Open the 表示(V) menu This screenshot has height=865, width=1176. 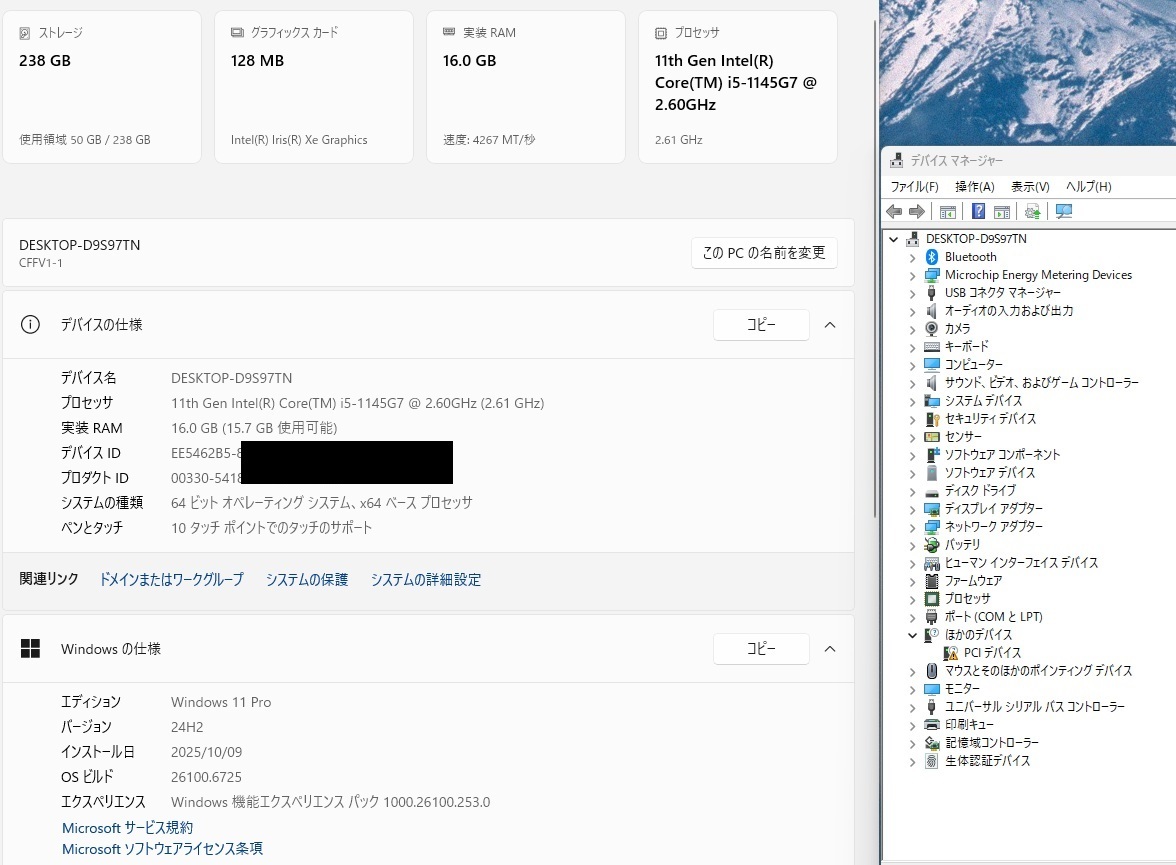click(1030, 187)
